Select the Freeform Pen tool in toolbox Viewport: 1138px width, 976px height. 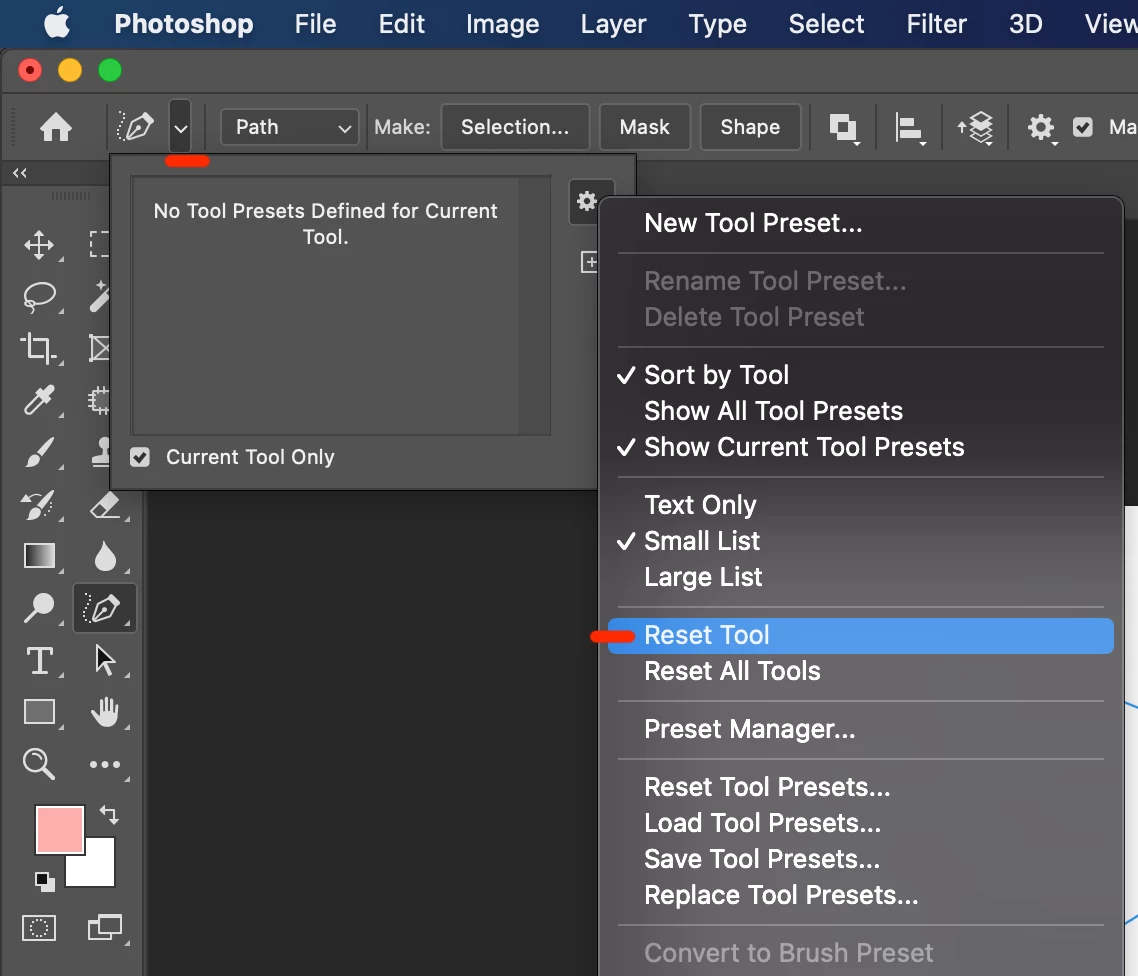click(x=105, y=608)
